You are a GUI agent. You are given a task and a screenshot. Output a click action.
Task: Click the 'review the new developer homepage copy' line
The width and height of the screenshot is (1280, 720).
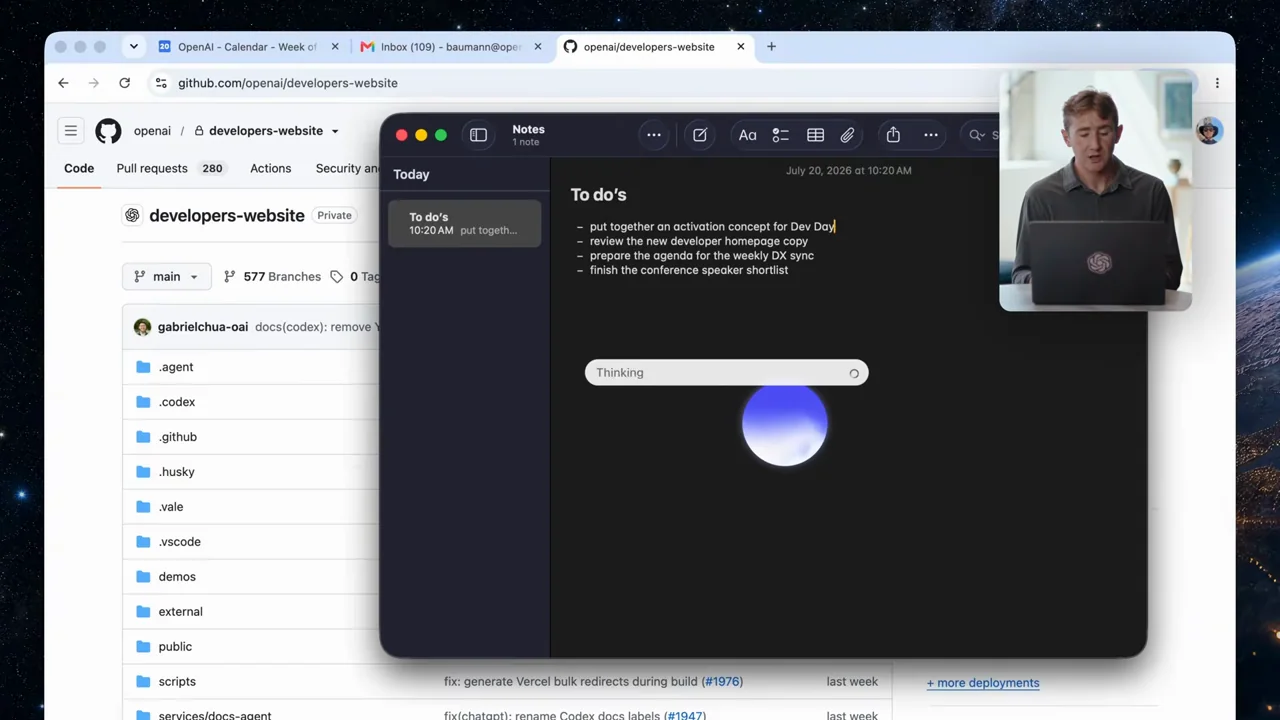tap(698, 241)
